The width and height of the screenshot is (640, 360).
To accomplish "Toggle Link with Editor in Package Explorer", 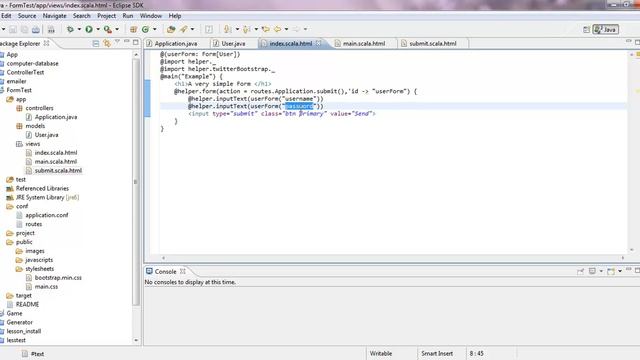I will pos(107,43).
